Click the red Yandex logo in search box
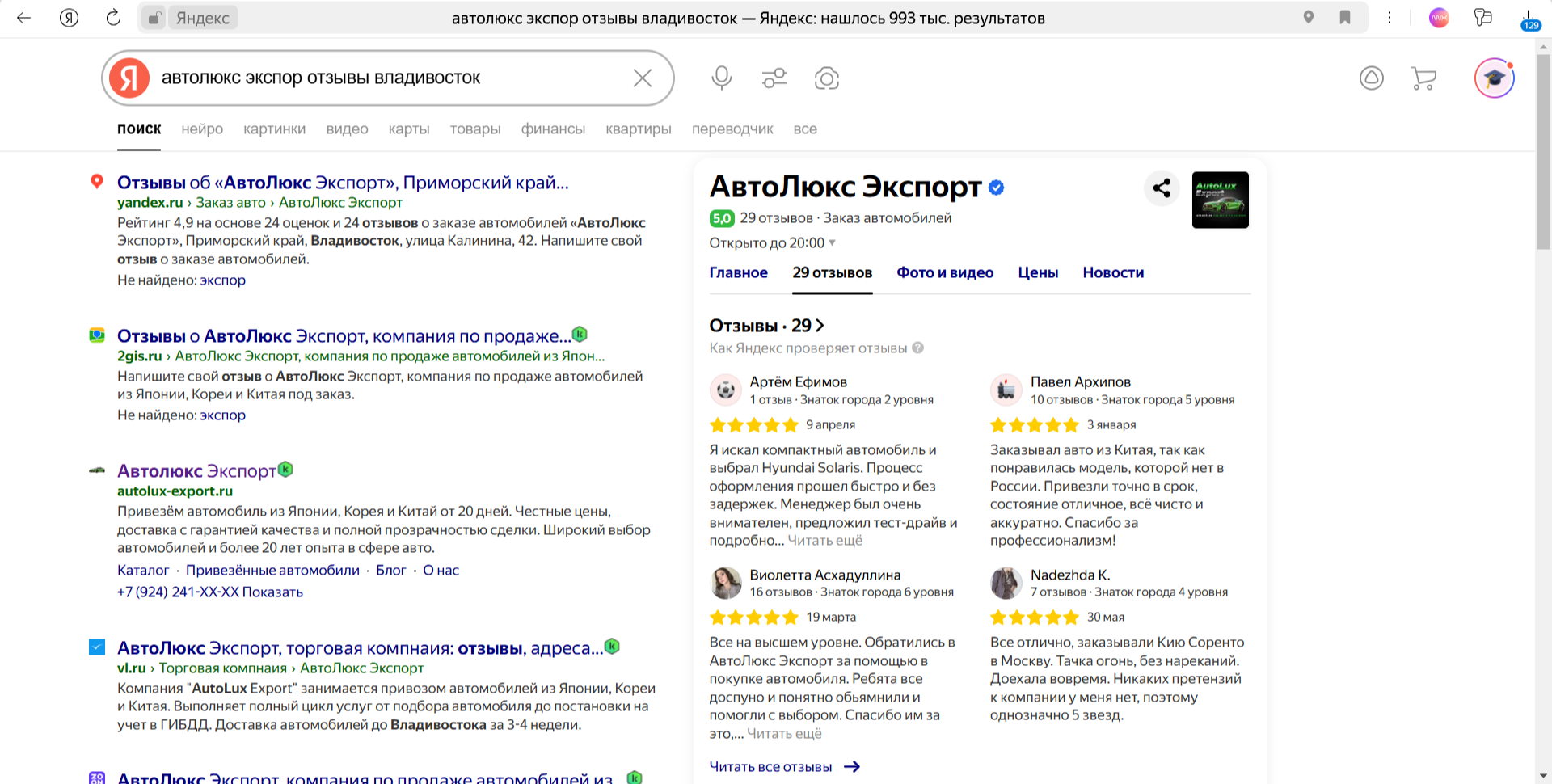This screenshot has width=1552, height=784. click(129, 78)
